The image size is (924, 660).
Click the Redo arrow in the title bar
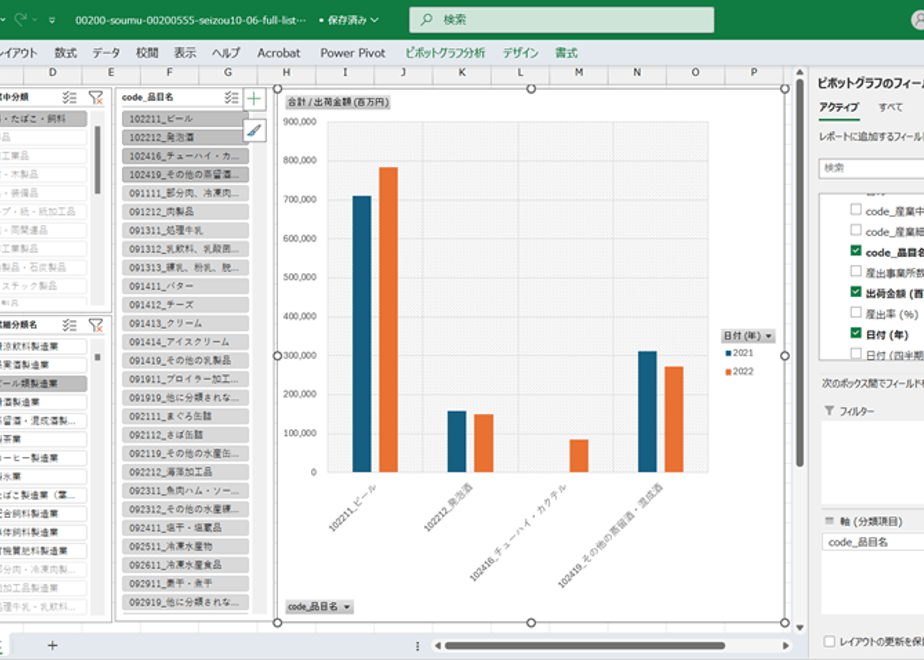[21, 19]
